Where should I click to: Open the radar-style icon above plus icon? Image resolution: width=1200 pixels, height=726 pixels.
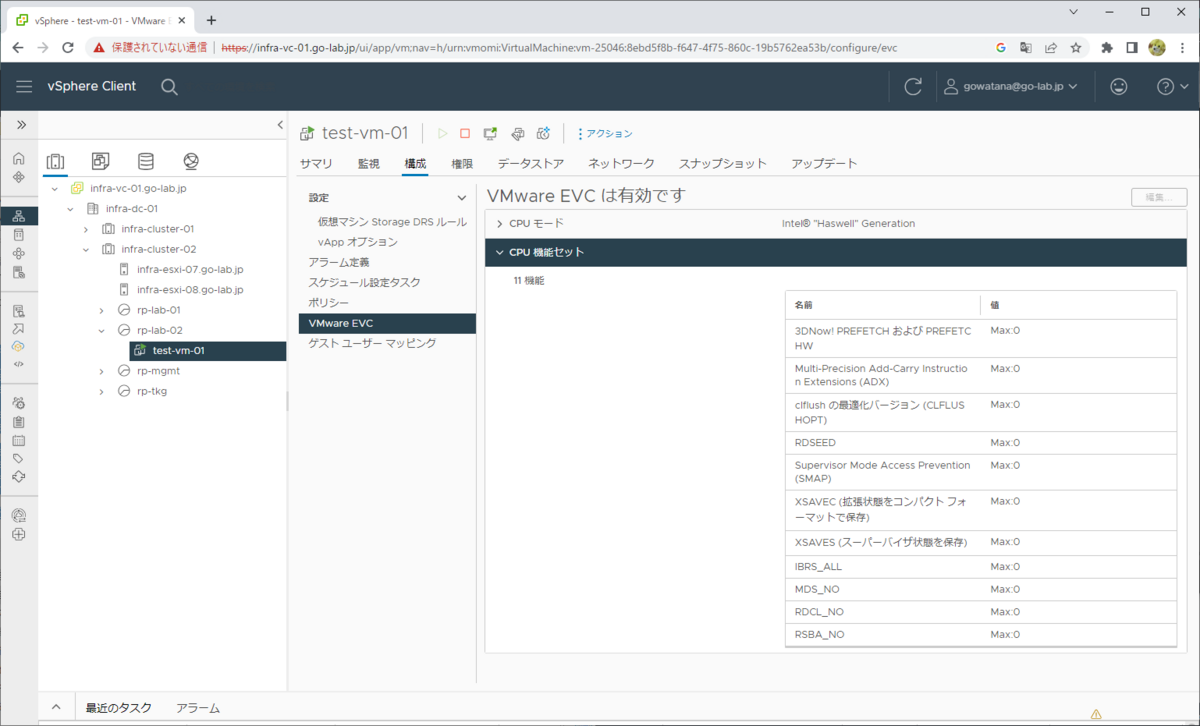tap(19, 515)
